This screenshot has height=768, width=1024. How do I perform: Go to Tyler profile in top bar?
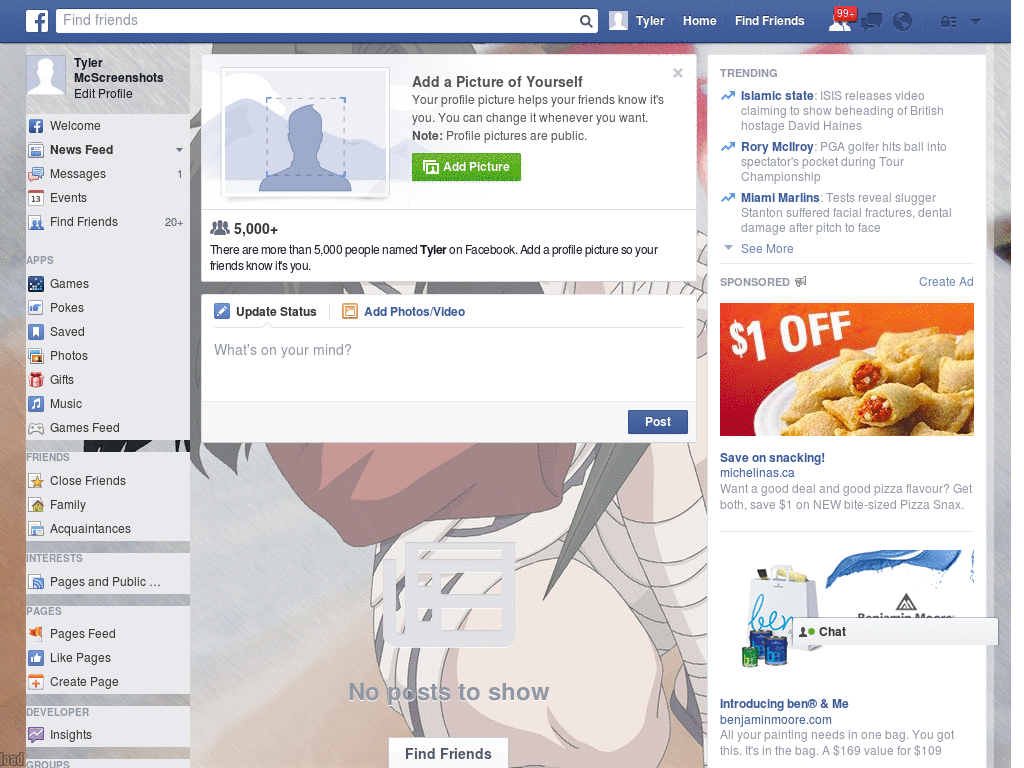coord(637,21)
